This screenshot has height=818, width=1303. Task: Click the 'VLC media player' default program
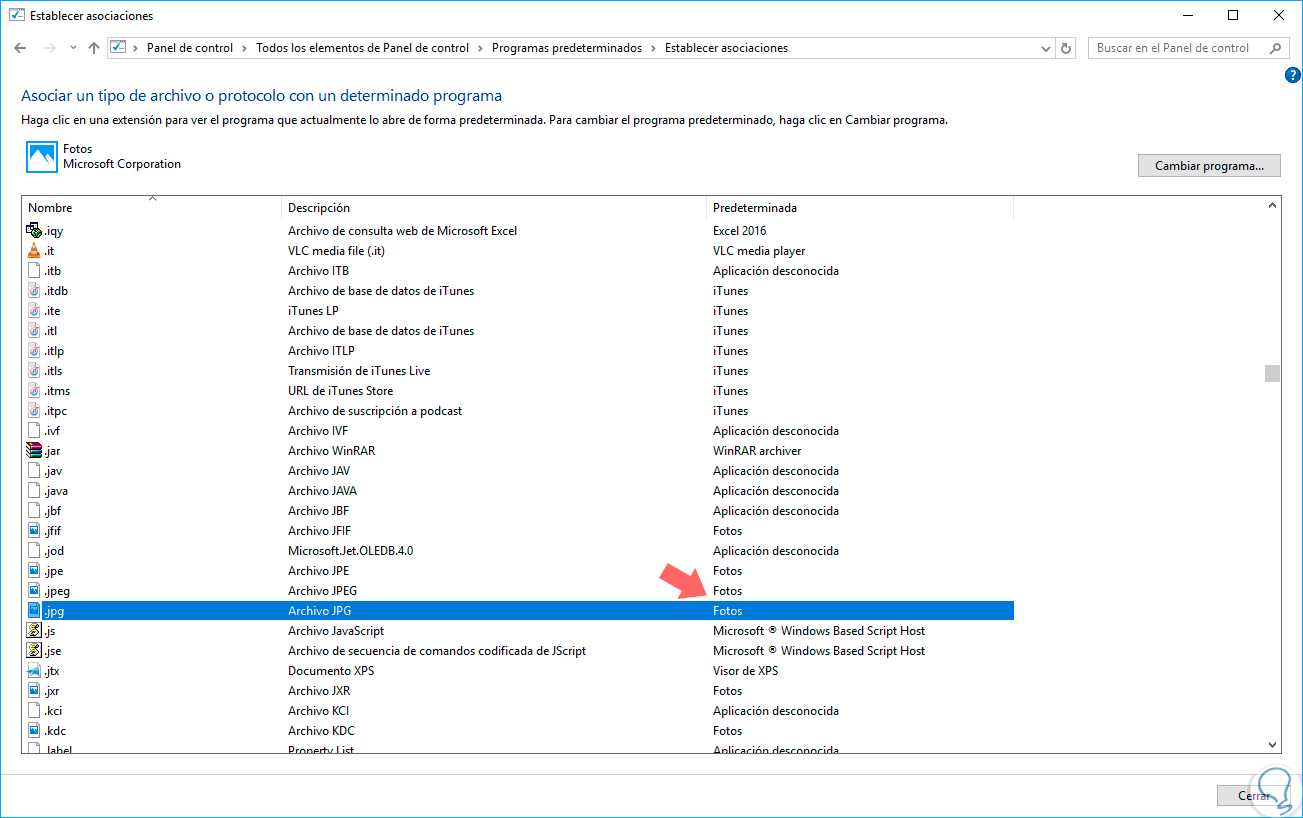click(x=759, y=250)
